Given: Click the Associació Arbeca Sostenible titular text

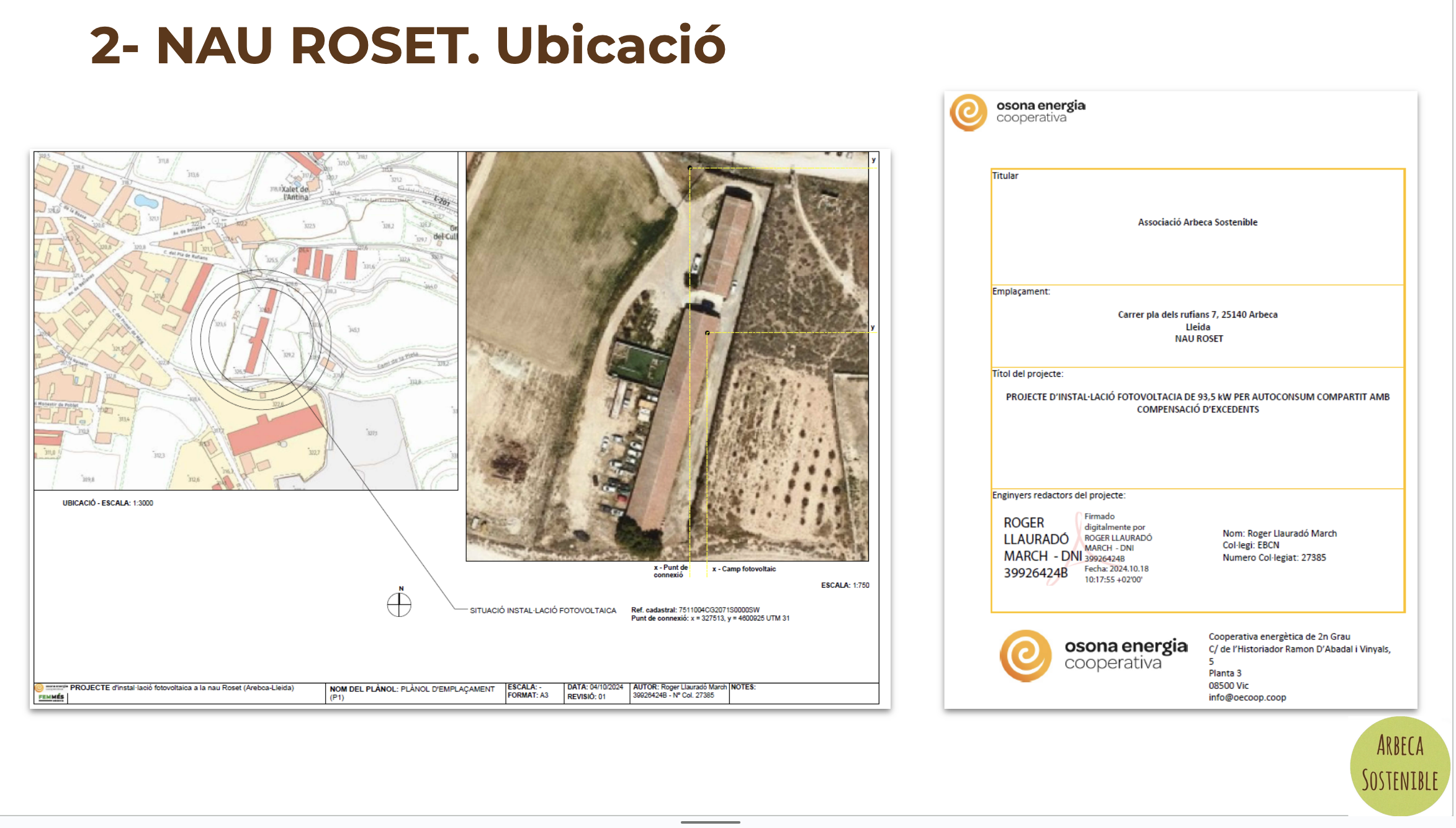Looking at the screenshot, I should point(1197,222).
